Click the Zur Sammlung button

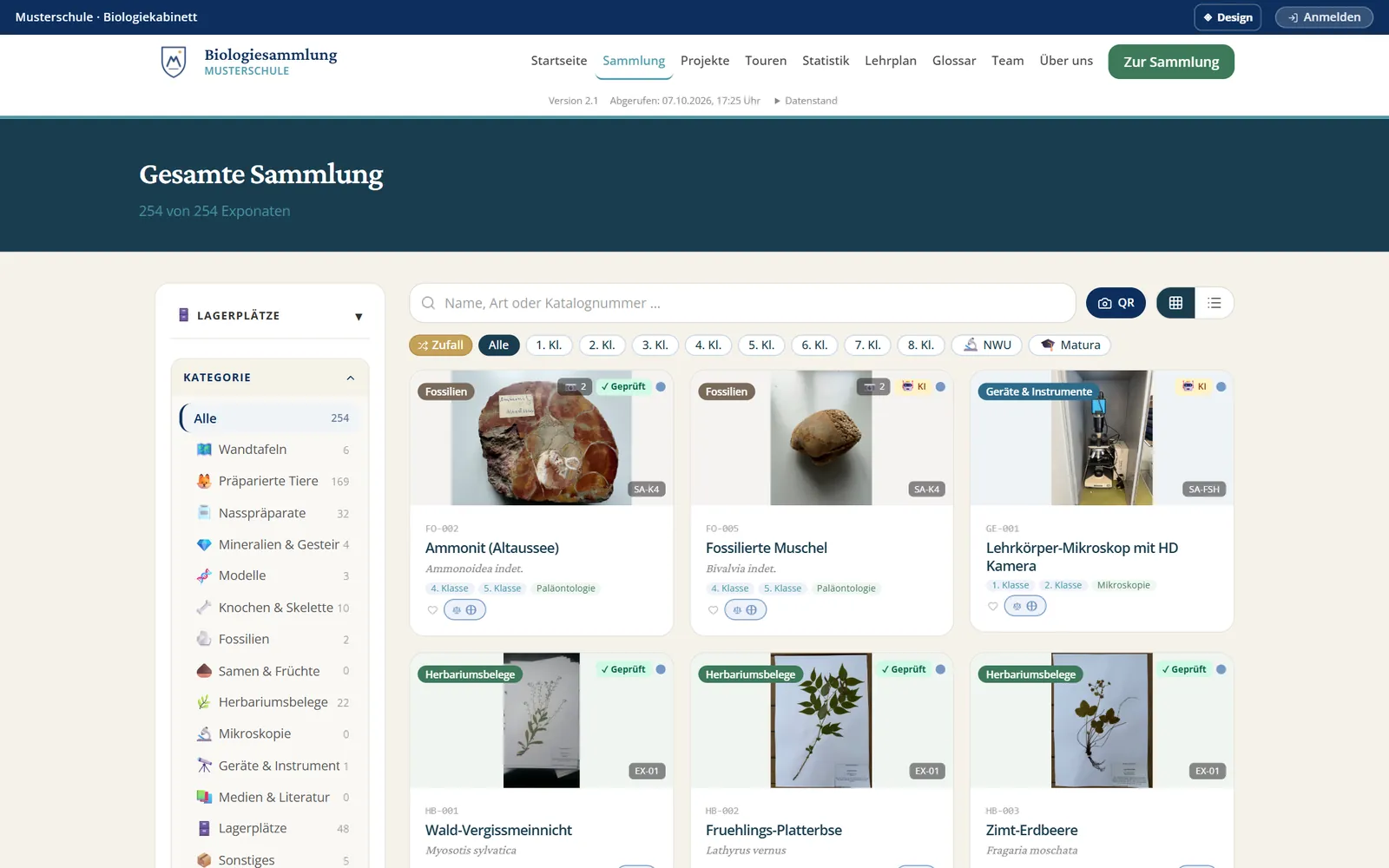click(x=1171, y=62)
